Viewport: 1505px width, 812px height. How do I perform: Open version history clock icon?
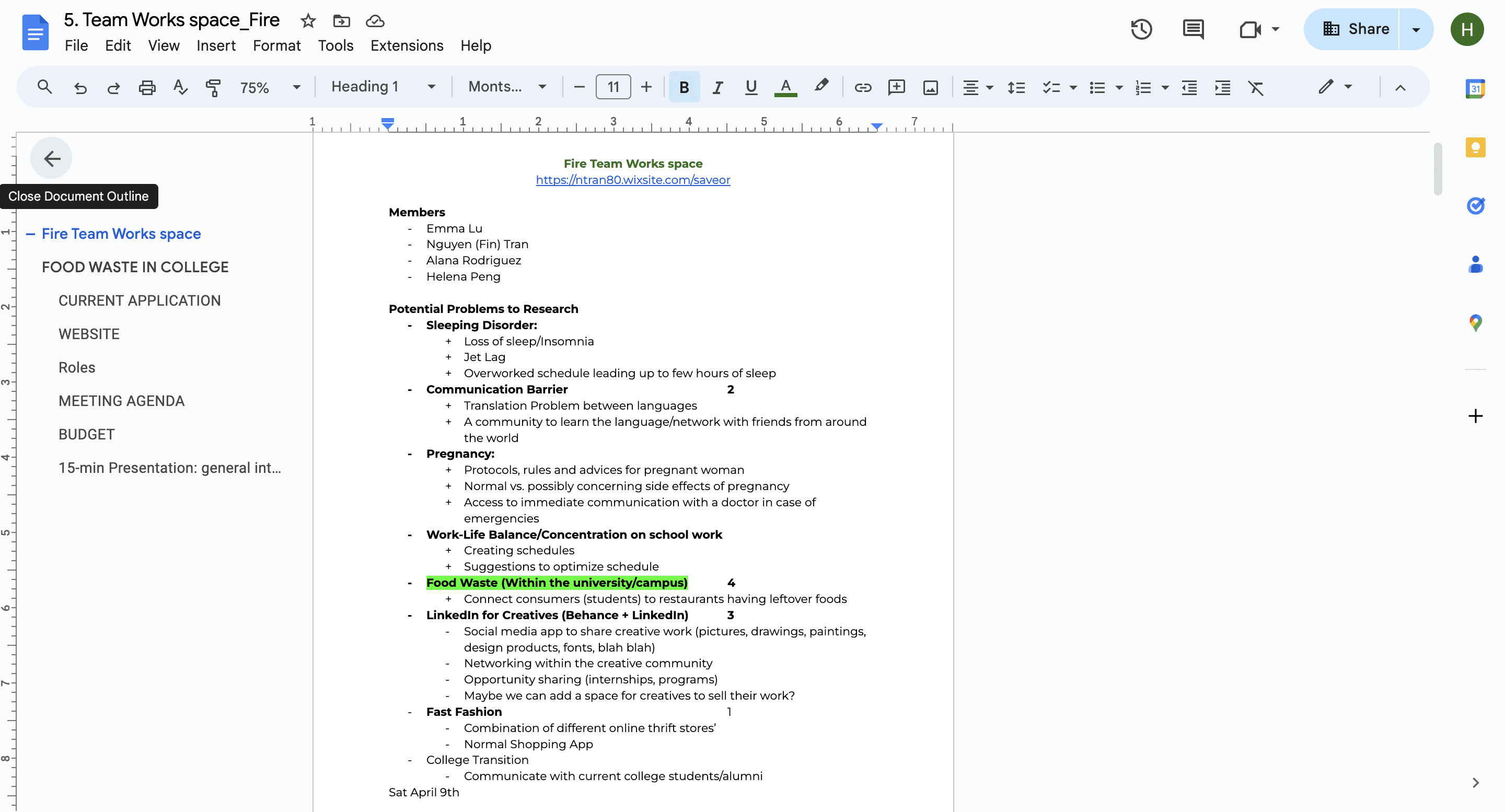pos(1141,29)
